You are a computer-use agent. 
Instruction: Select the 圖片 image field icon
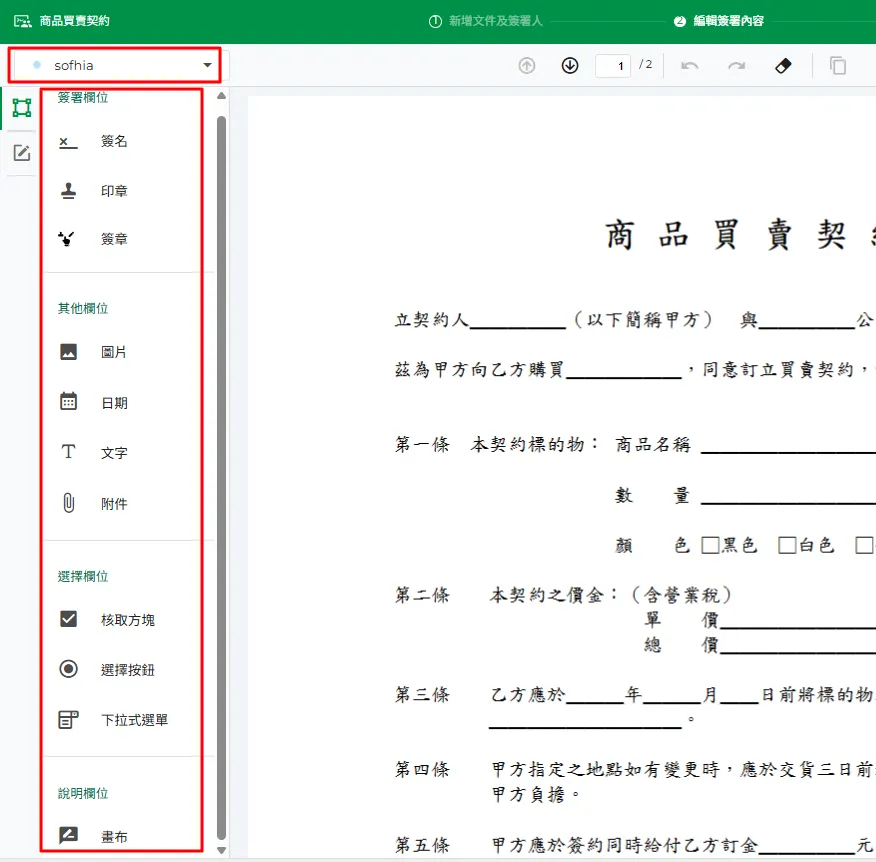tap(68, 352)
